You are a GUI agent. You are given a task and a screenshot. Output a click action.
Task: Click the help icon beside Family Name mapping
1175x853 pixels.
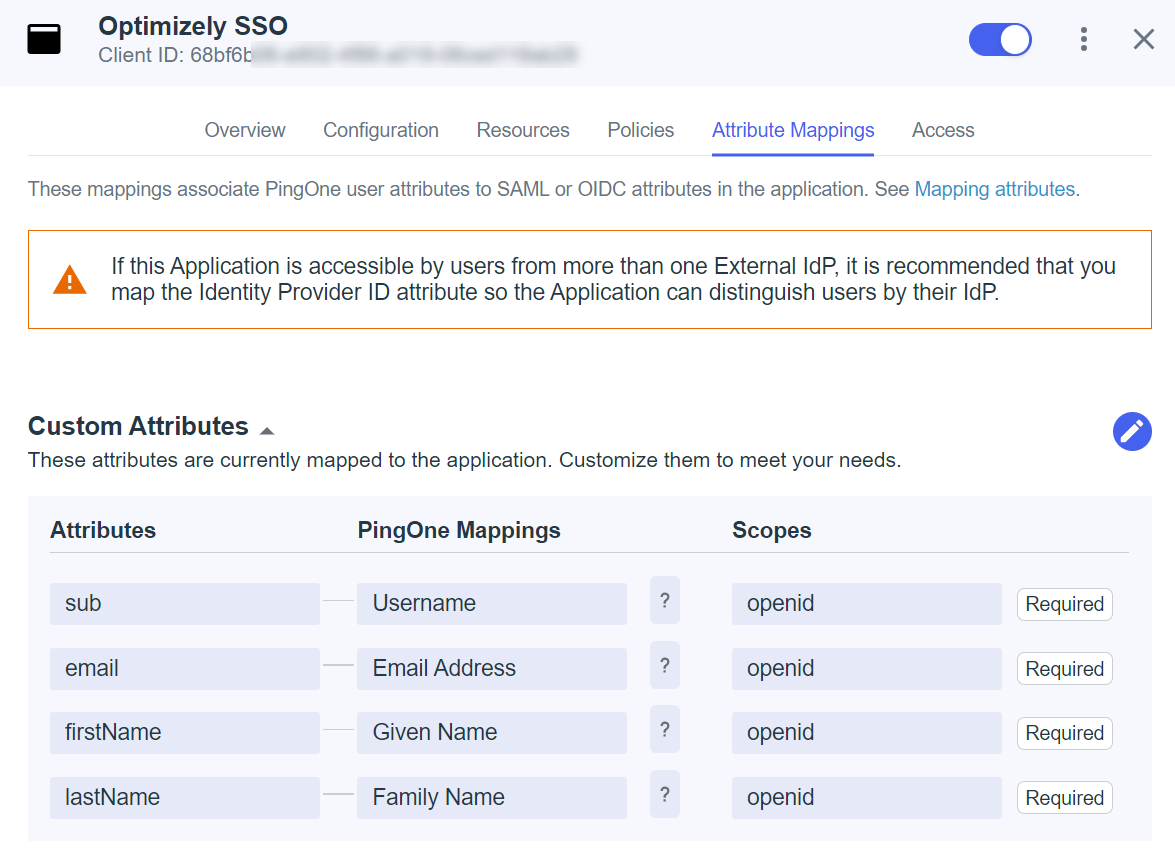click(x=665, y=795)
